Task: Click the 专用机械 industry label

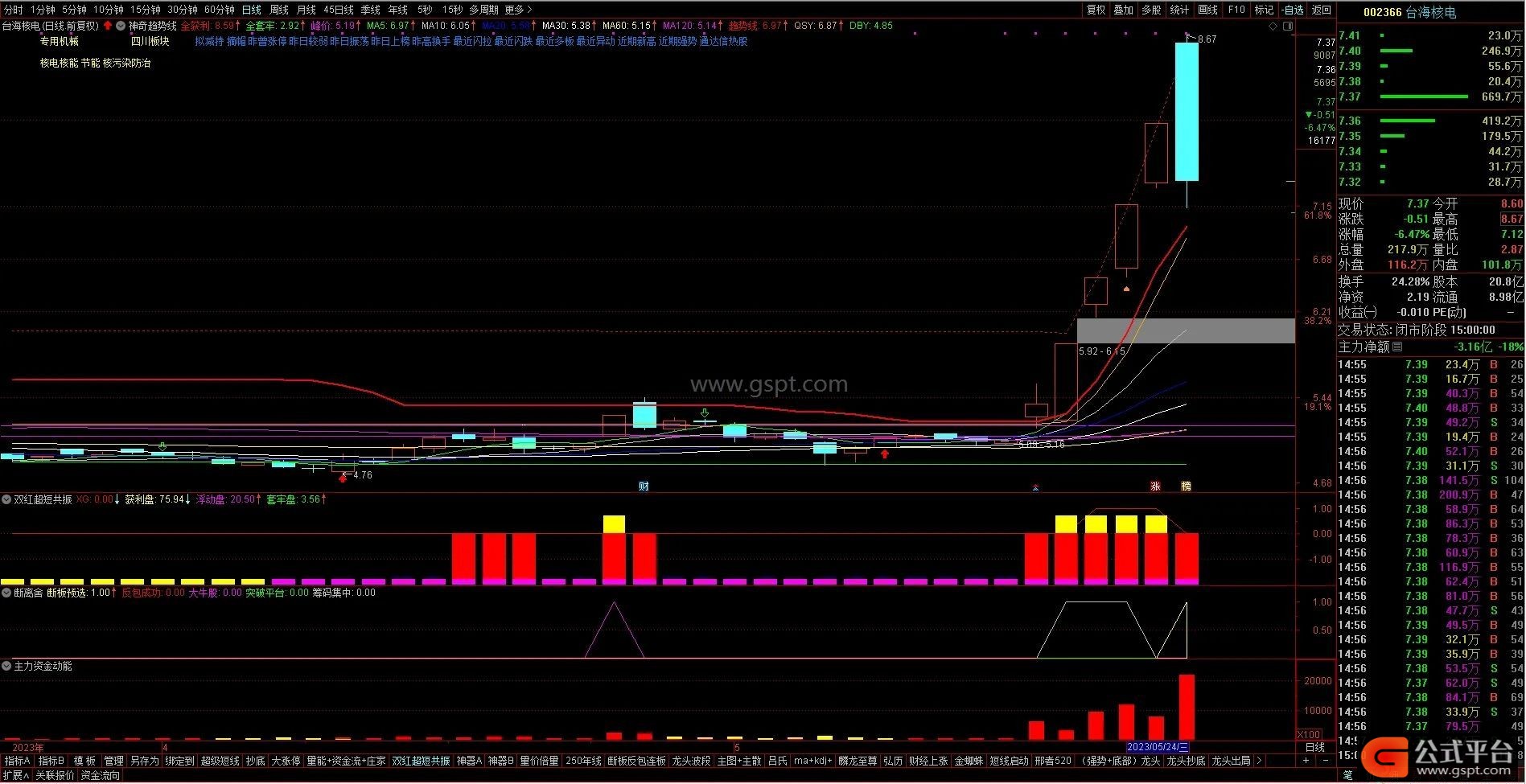Action: coord(60,41)
